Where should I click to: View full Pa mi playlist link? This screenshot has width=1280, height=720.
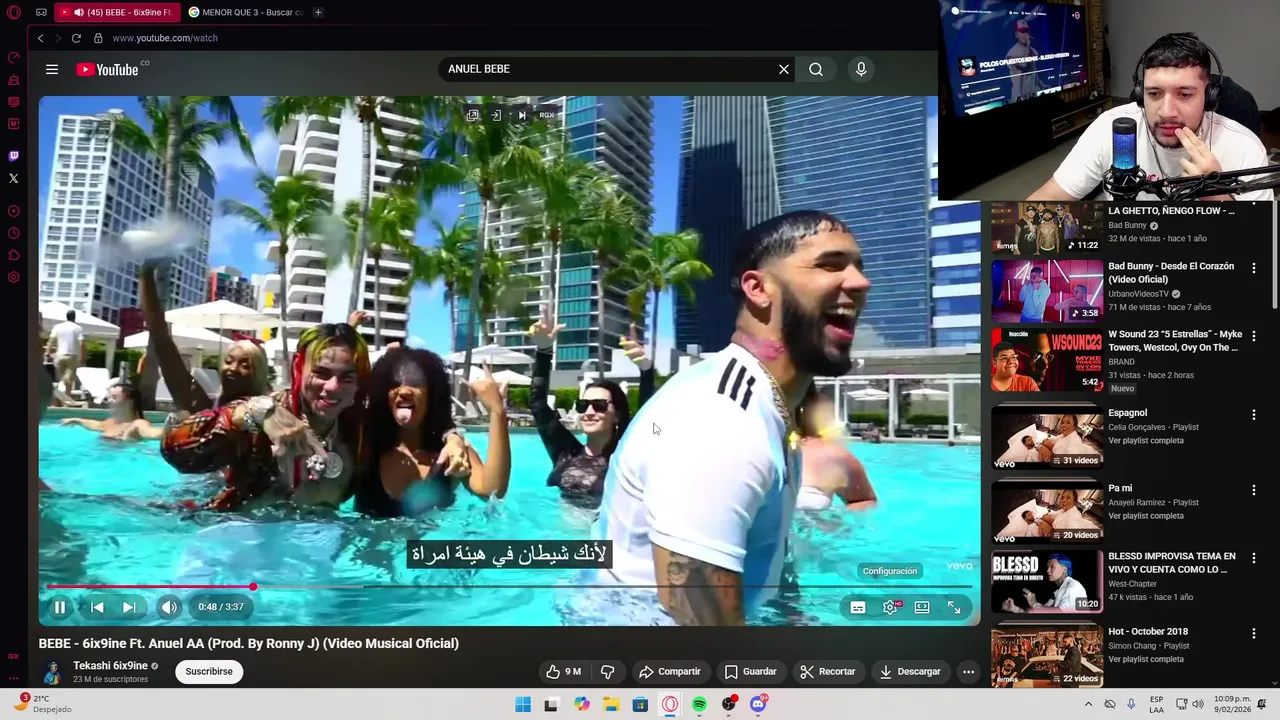coord(1146,516)
